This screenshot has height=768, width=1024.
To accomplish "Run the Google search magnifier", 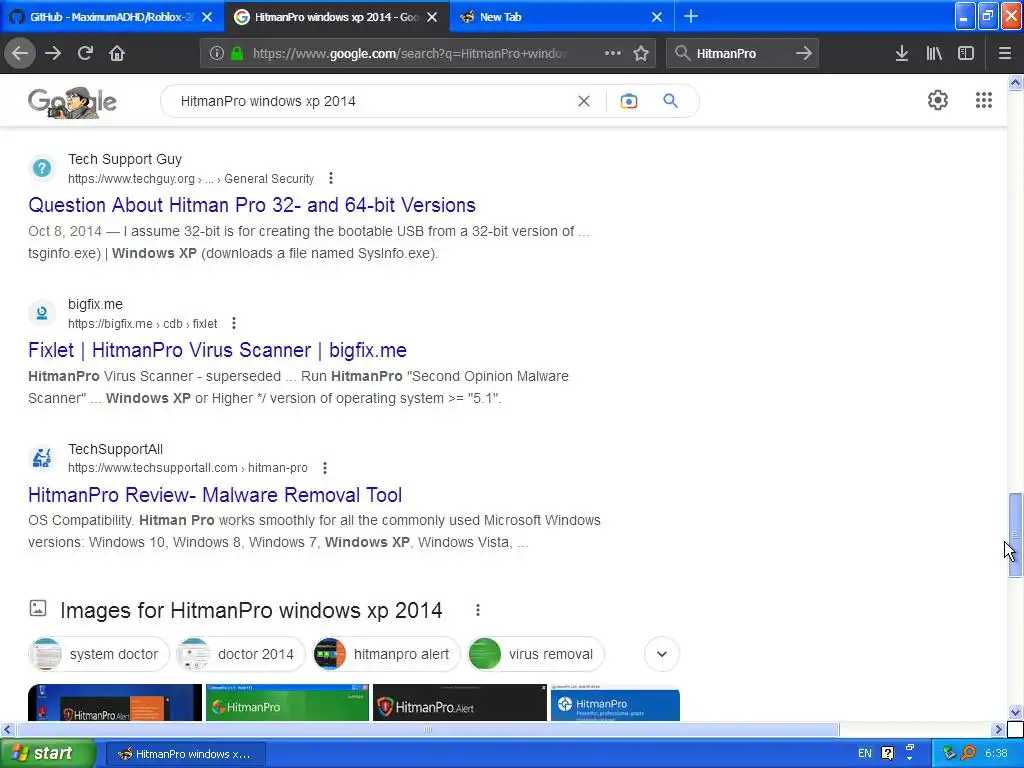I will pos(671,101).
